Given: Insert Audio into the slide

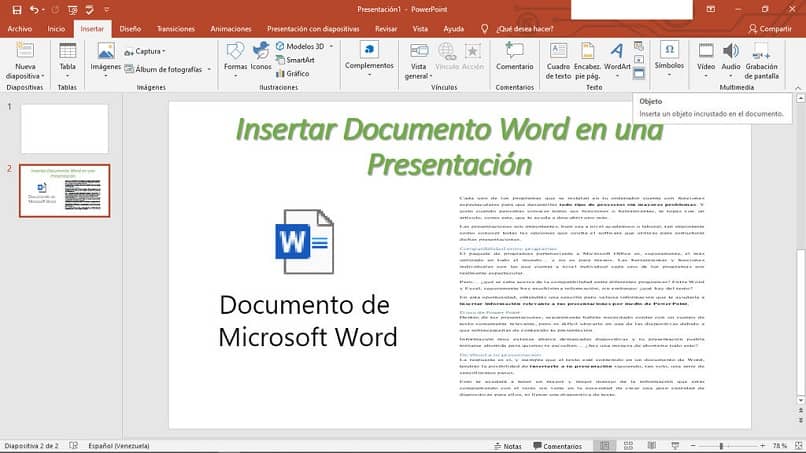Looking at the screenshot, I should [730, 61].
